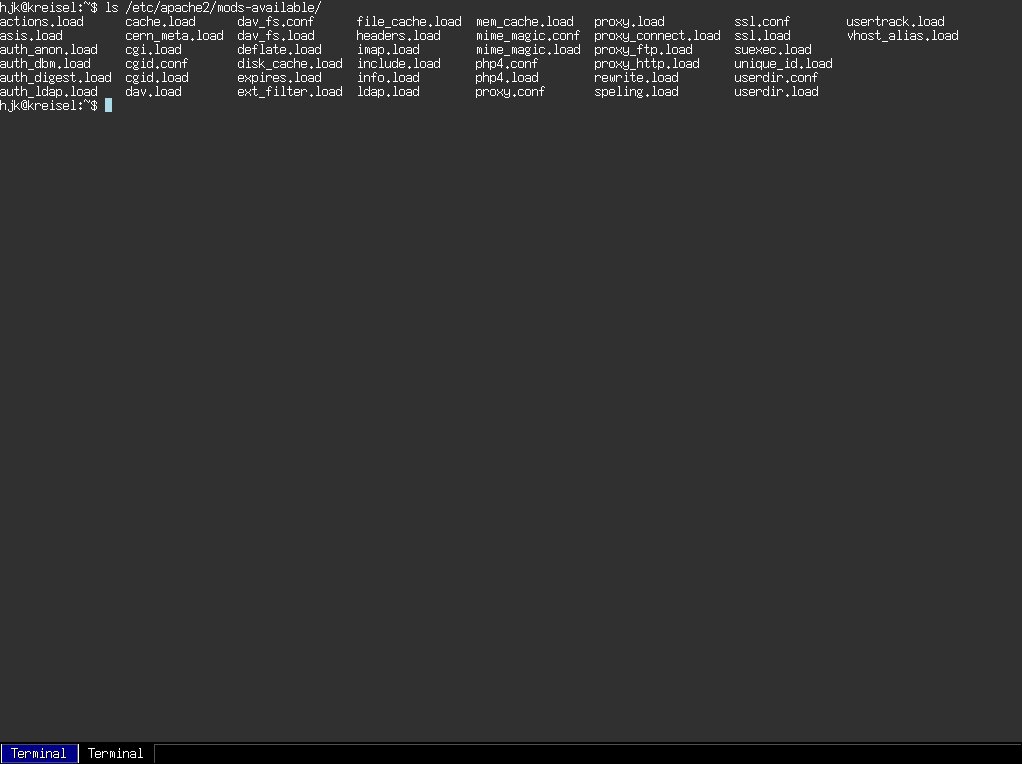Click the actions.load filename
This screenshot has width=1022, height=764.
(x=42, y=21)
